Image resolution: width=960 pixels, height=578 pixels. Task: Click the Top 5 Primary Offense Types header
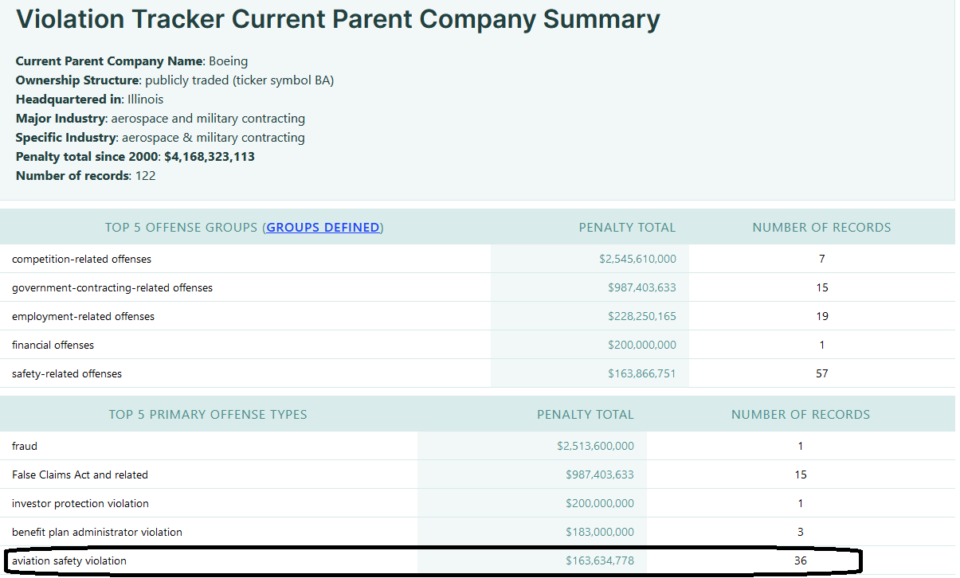pyautogui.click(x=208, y=414)
